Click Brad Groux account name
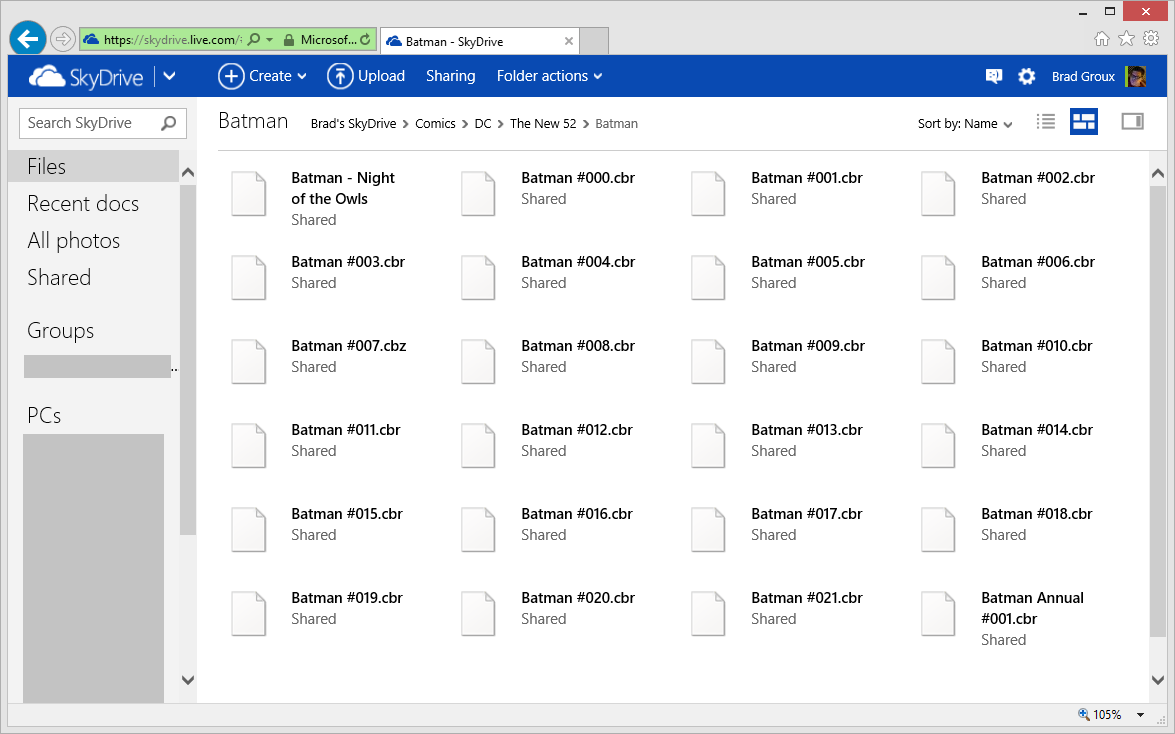 click(x=1083, y=76)
